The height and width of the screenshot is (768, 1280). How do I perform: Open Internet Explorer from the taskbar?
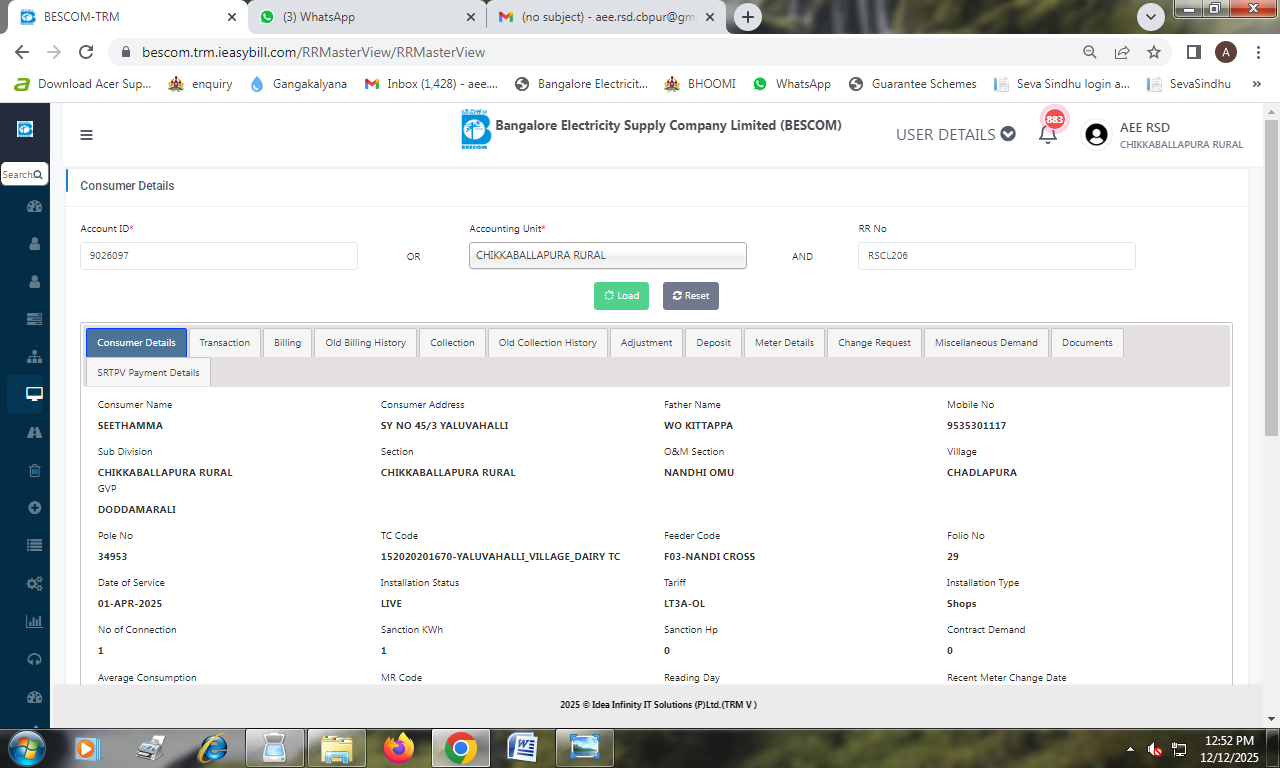[x=213, y=747]
